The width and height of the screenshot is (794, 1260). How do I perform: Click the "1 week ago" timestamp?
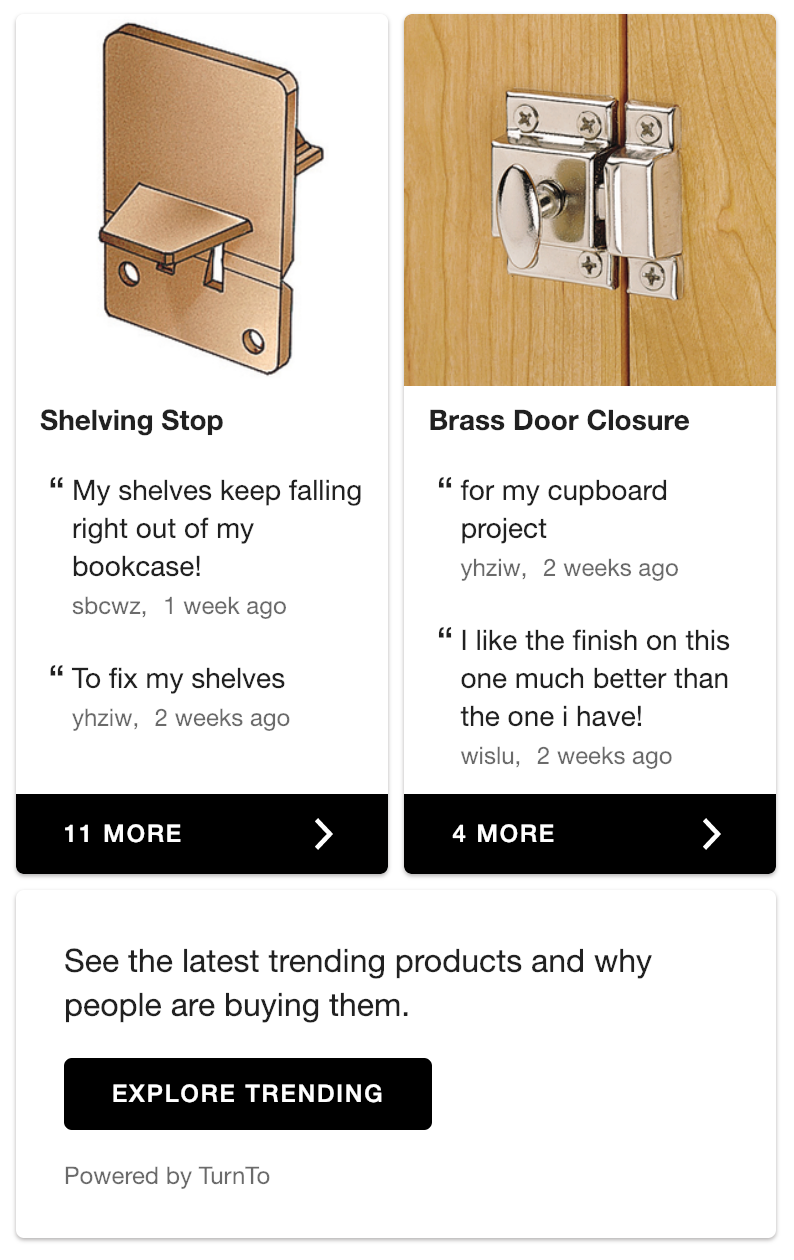click(x=225, y=606)
